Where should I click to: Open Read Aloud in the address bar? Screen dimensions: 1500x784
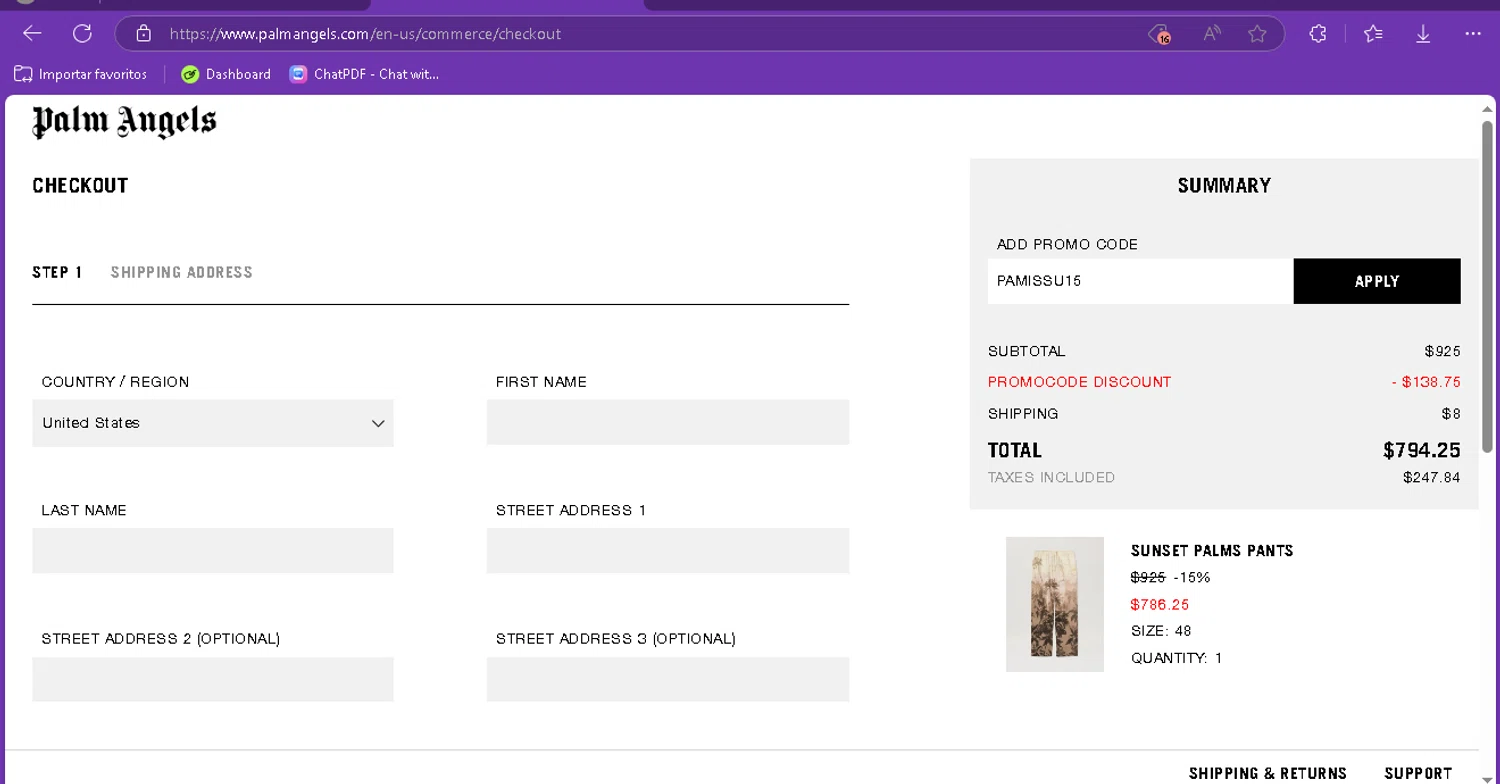tap(1212, 34)
